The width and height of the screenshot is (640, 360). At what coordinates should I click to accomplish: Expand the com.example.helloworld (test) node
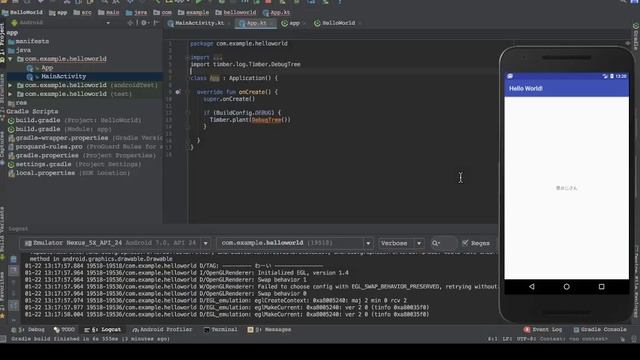(11, 94)
